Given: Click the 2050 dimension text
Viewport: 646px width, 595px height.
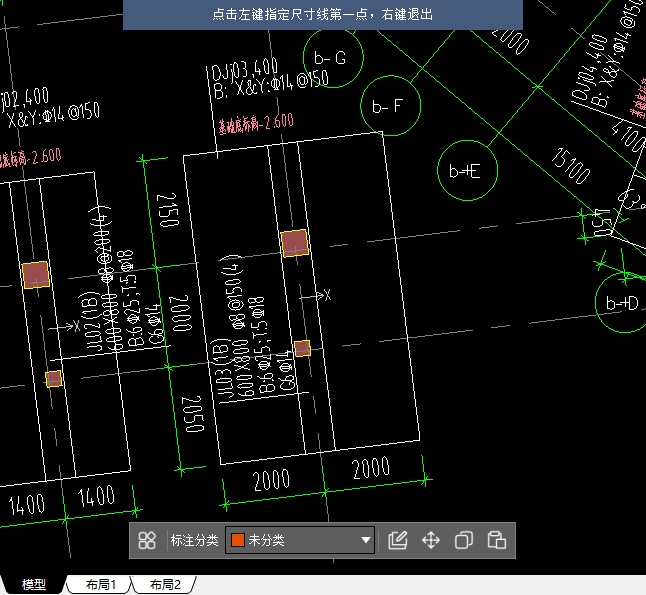Looking at the screenshot, I should [x=193, y=414].
